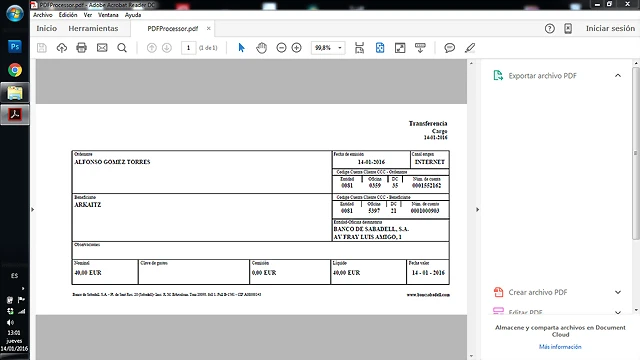Click BANCO DE SABADELL, S.A. text
The width and height of the screenshot is (640, 360).
pos(371,229)
